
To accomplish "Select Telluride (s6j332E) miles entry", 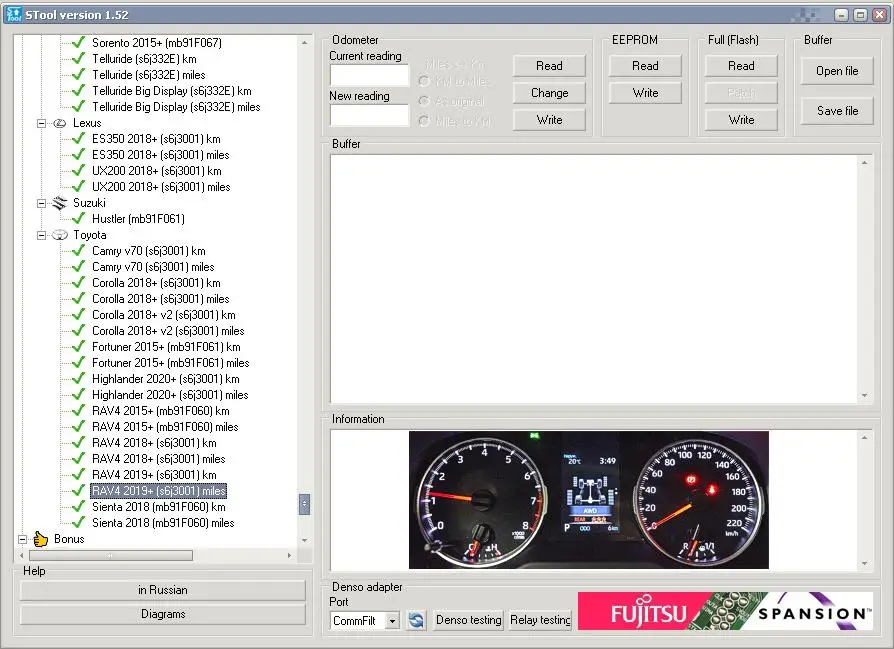I will coord(148,75).
